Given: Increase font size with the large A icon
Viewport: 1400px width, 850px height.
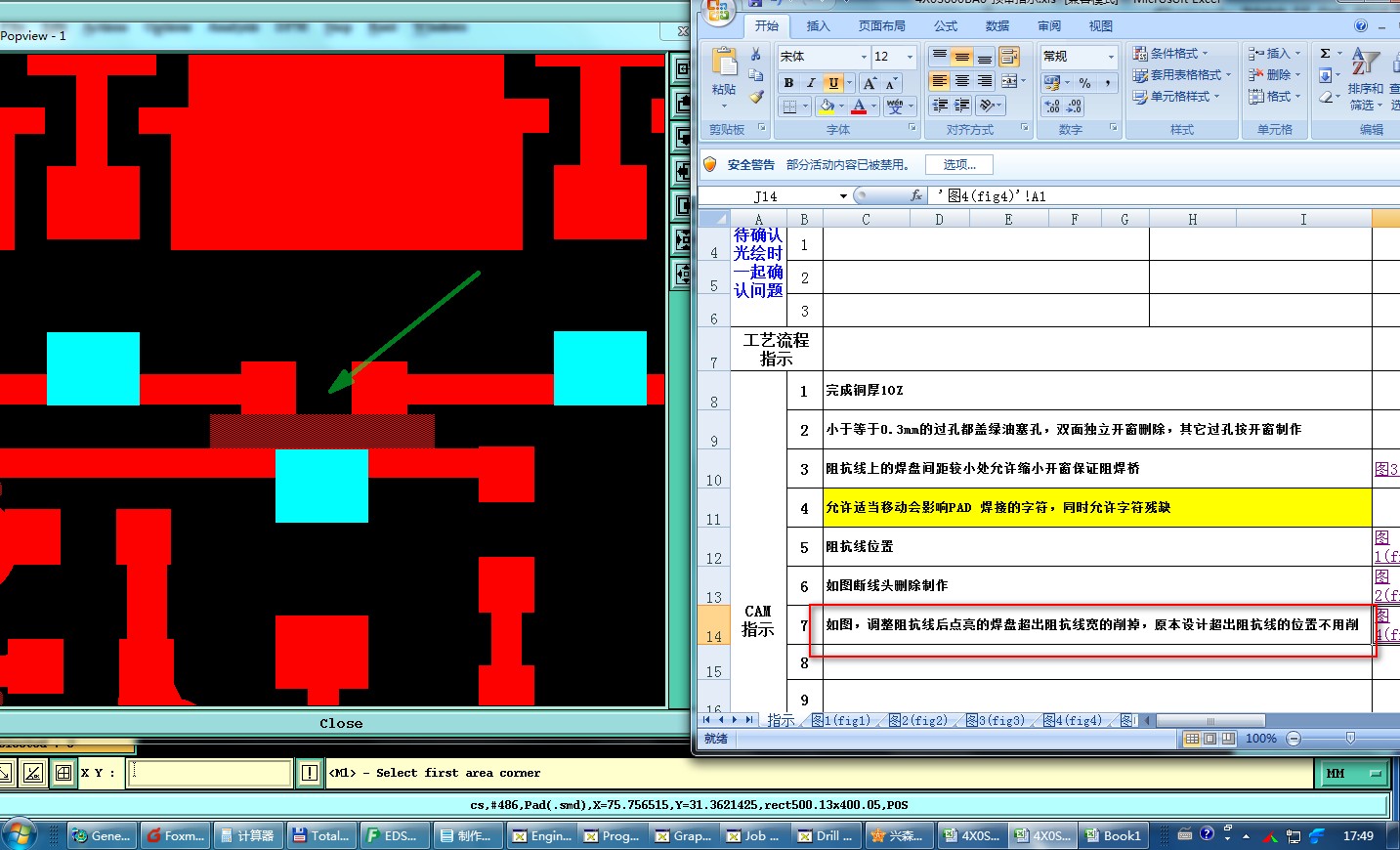Looking at the screenshot, I should click(870, 83).
